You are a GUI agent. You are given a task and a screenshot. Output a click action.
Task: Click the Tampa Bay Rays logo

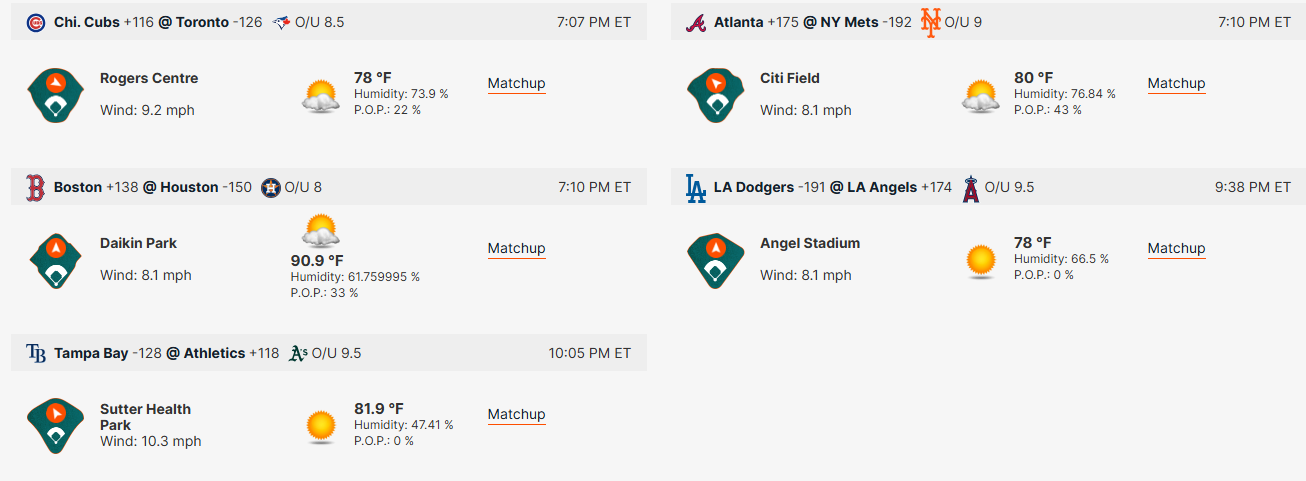click(x=36, y=353)
